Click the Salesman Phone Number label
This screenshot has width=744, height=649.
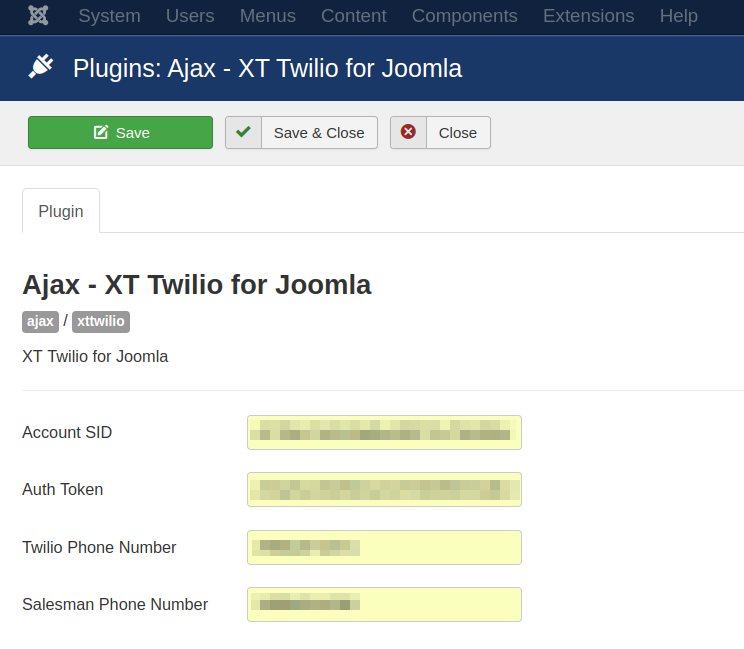tap(115, 604)
